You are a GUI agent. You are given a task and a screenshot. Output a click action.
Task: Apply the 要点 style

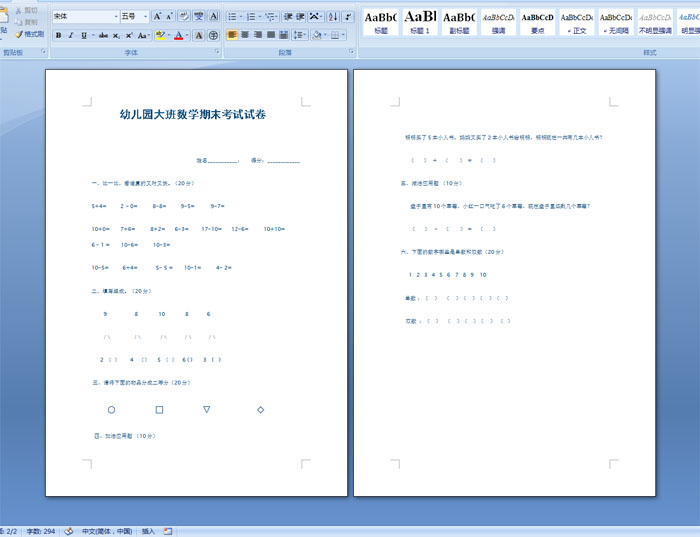coord(538,22)
